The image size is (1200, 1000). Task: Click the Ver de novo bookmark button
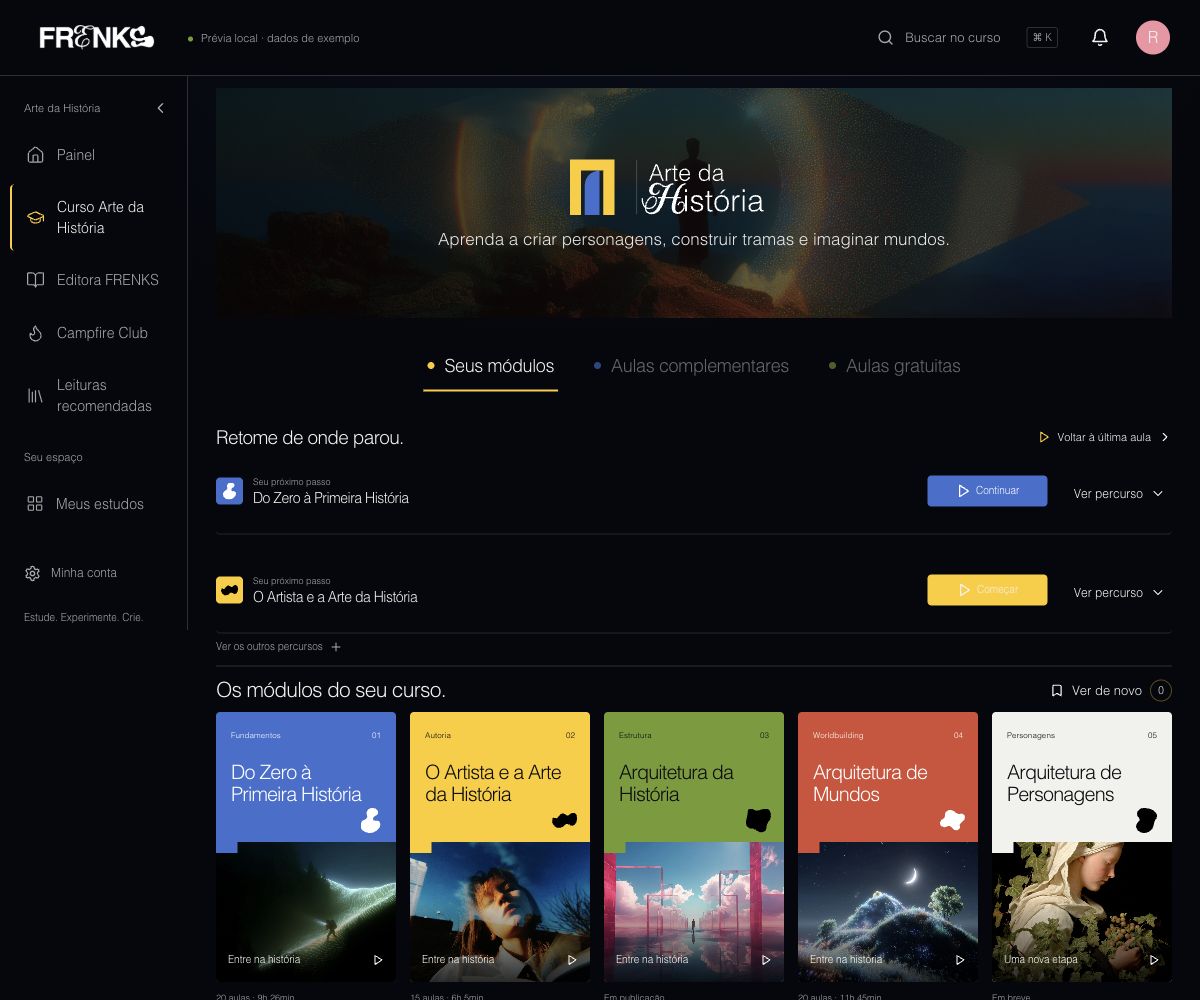(x=1110, y=691)
